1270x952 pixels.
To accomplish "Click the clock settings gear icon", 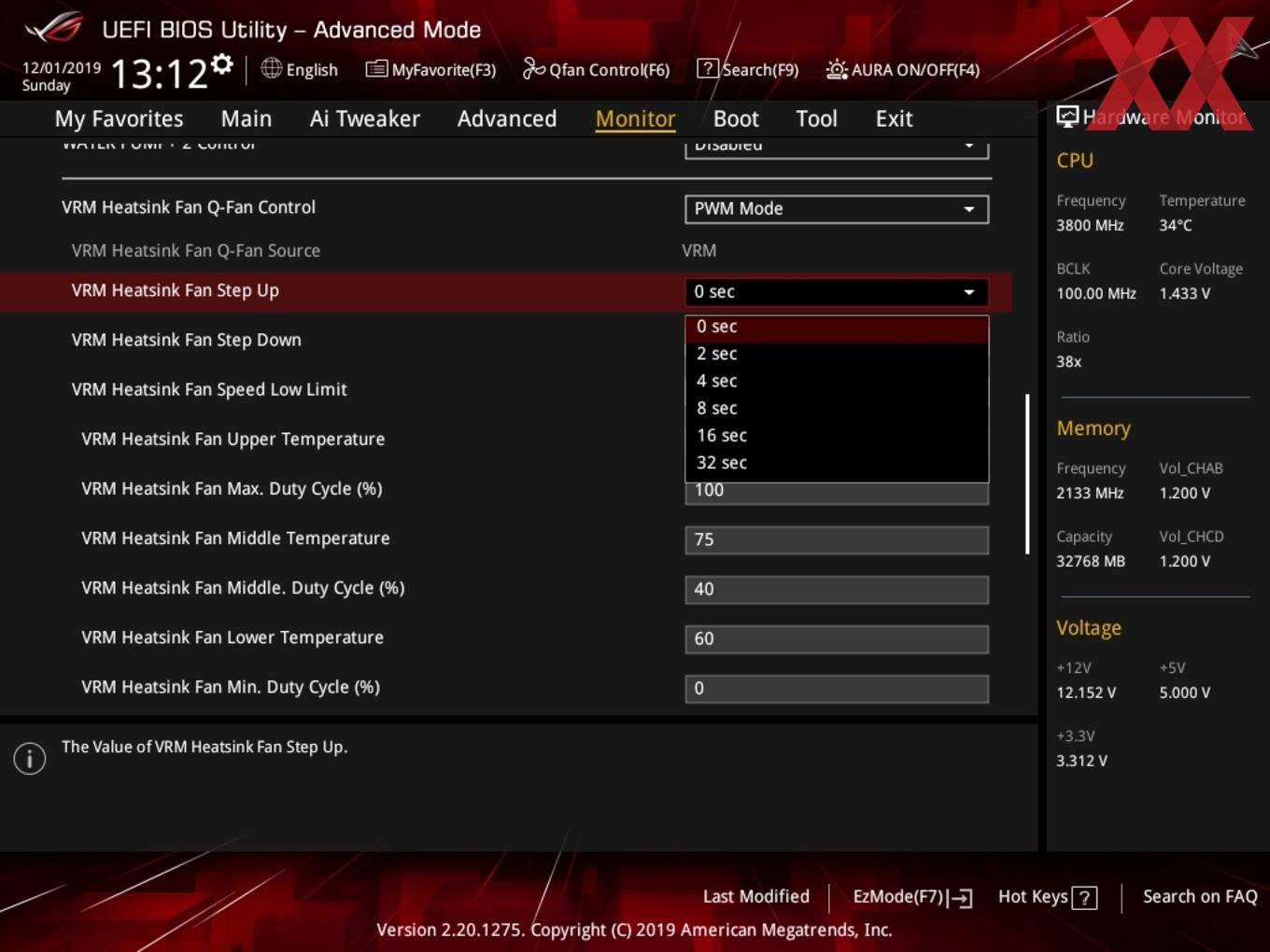I will click(x=221, y=64).
